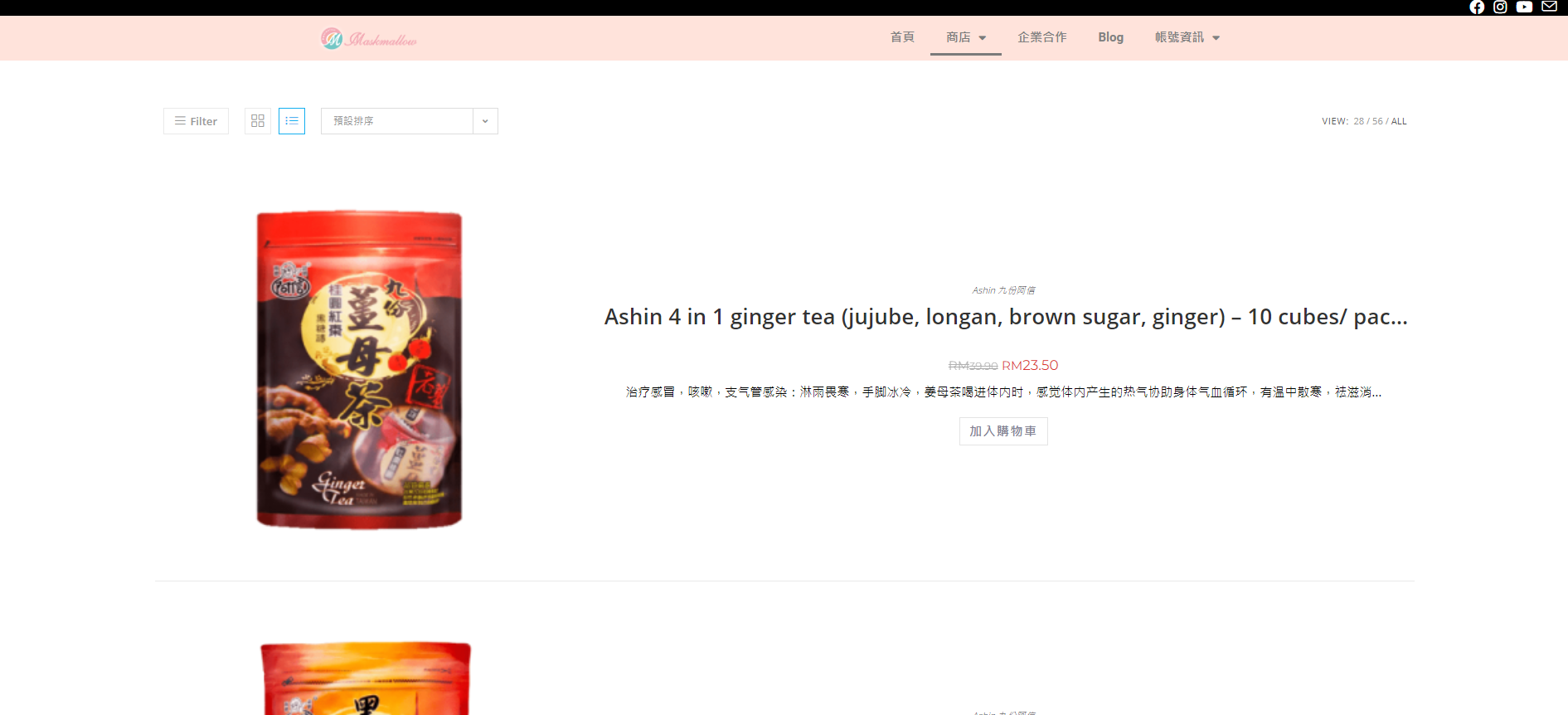The image size is (1568, 715).
Task: View 28 products per page
Action: point(1358,121)
